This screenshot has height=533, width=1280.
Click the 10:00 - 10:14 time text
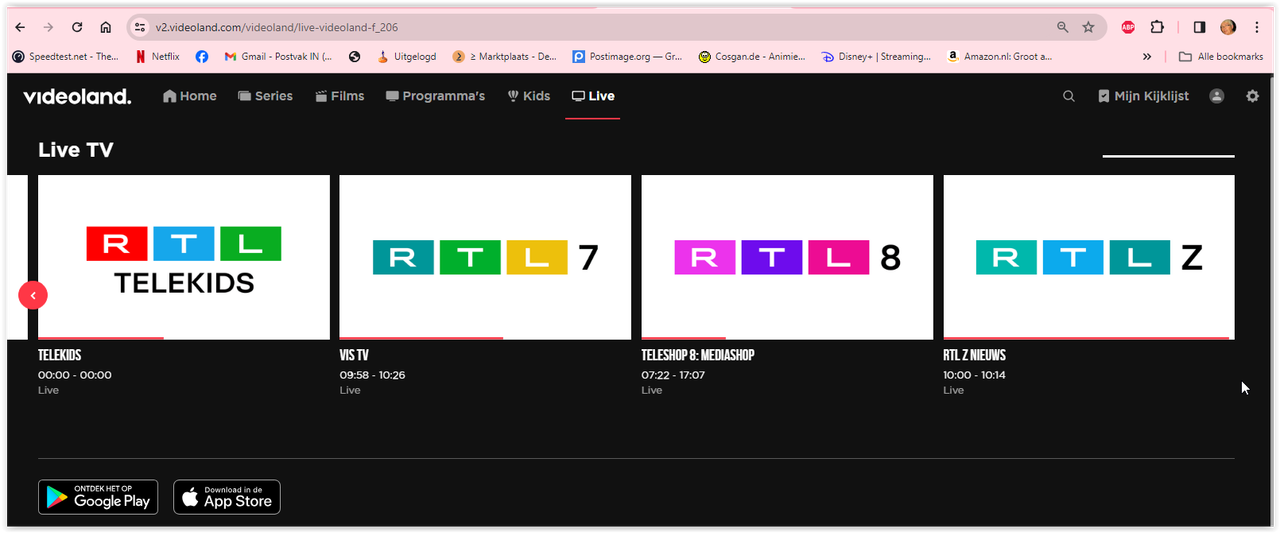coord(976,375)
